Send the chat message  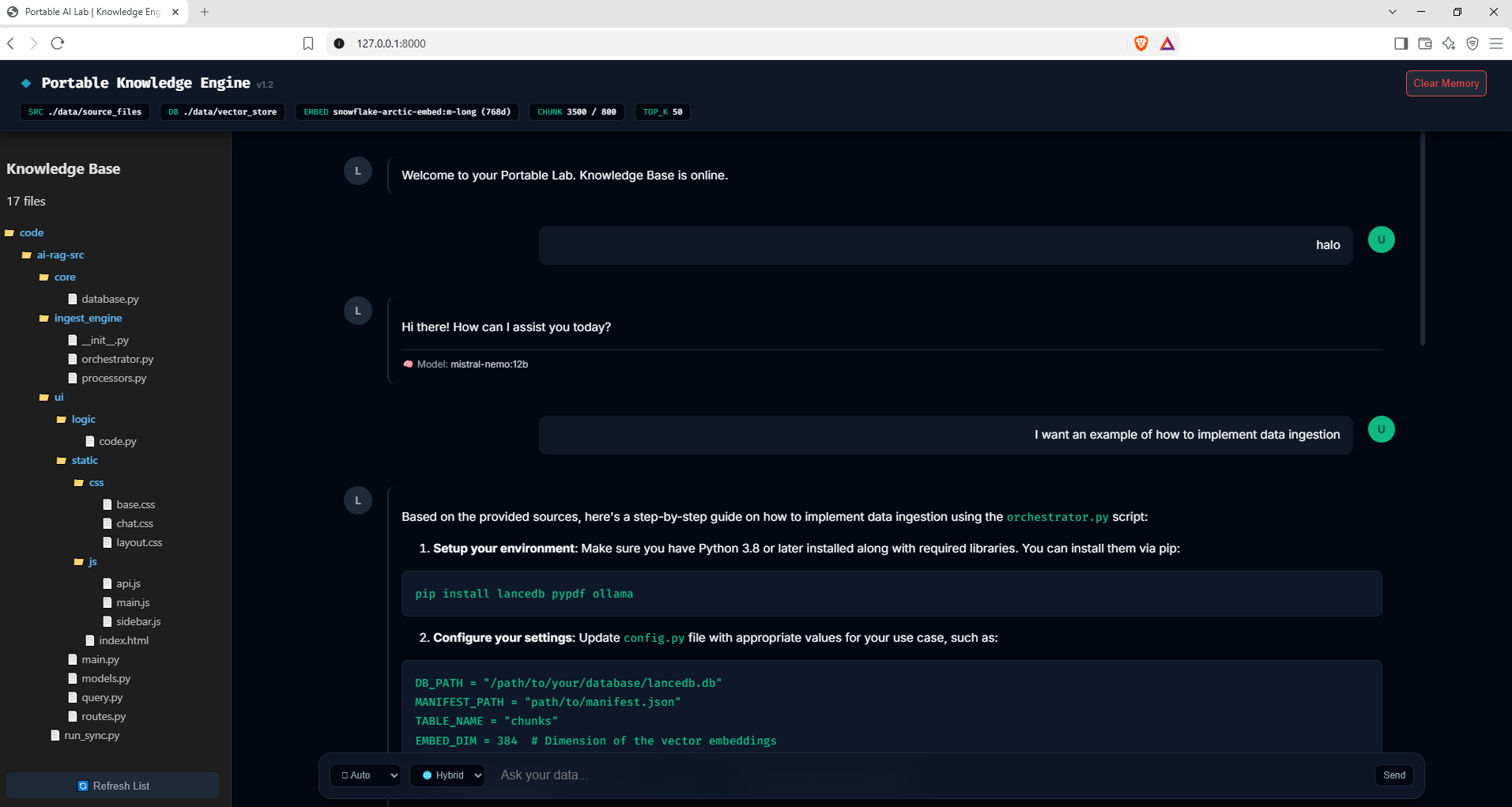click(1393, 775)
